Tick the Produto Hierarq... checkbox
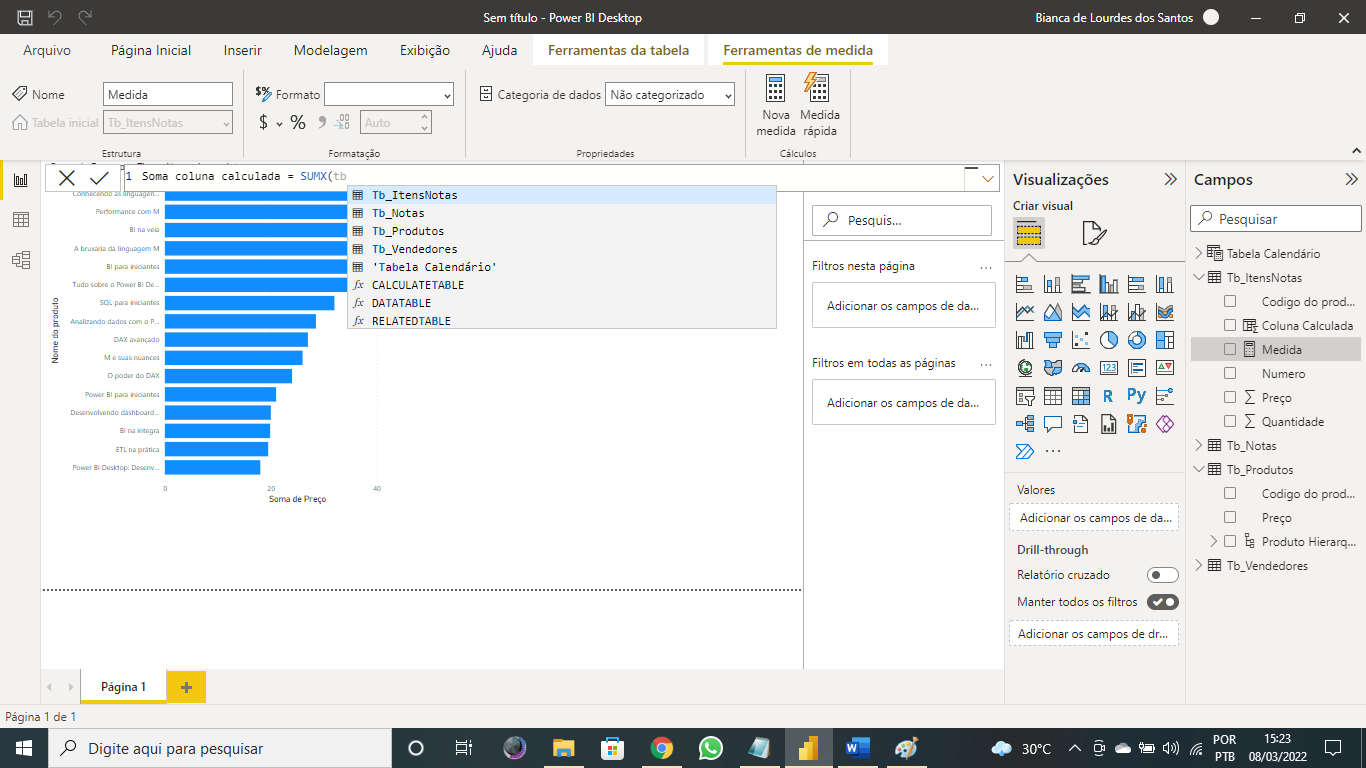The height and width of the screenshot is (768, 1366). (x=1230, y=541)
